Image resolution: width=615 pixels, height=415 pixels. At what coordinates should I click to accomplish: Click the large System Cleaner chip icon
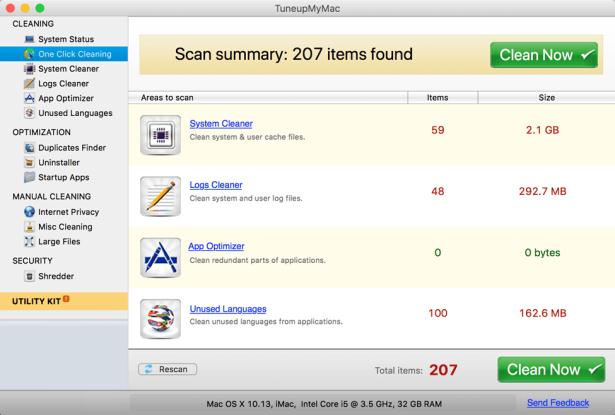coord(159,135)
